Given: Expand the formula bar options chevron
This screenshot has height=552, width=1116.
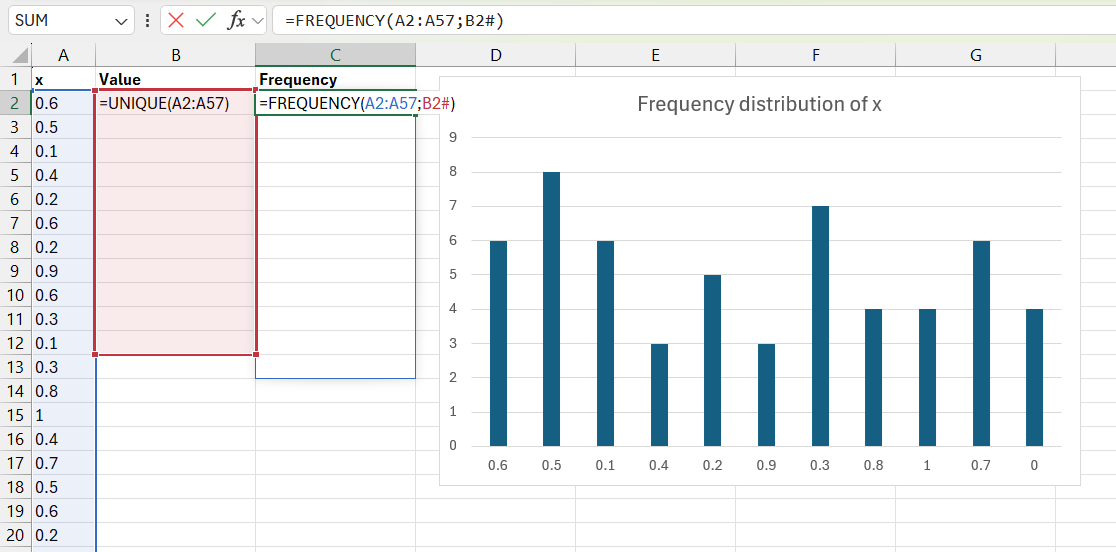Looking at the screenshot, I should point(258,21).
